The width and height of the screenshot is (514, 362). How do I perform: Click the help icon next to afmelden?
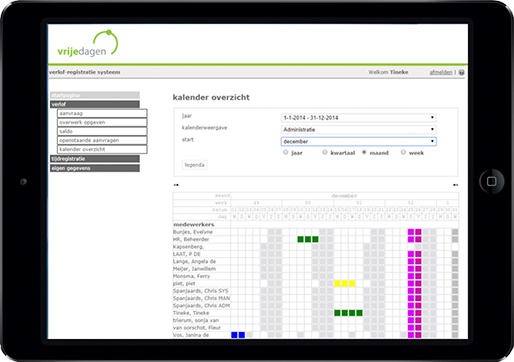click(x=461, y=72)
